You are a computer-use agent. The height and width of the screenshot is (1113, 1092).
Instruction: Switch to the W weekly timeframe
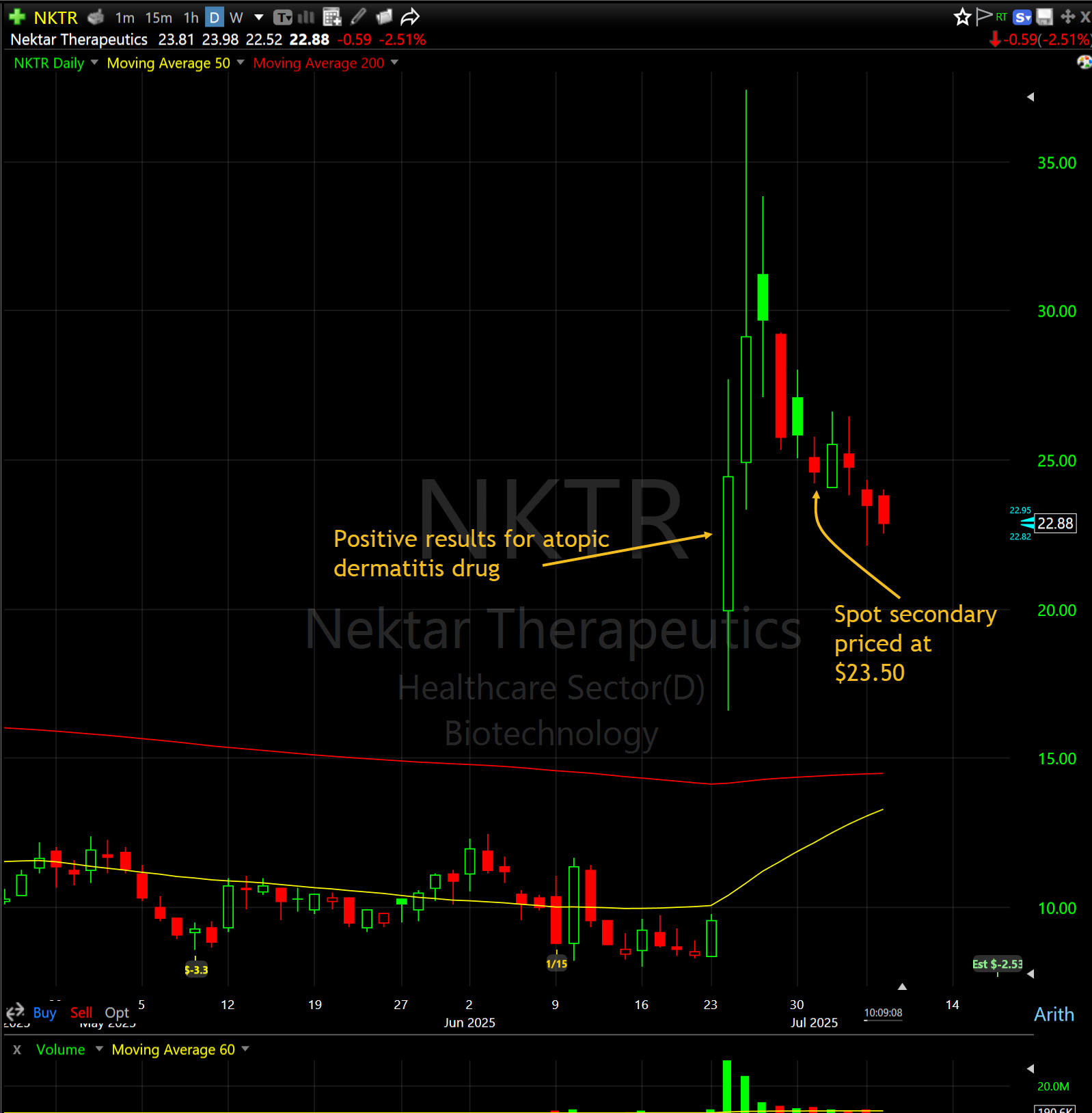click(236, 17)
